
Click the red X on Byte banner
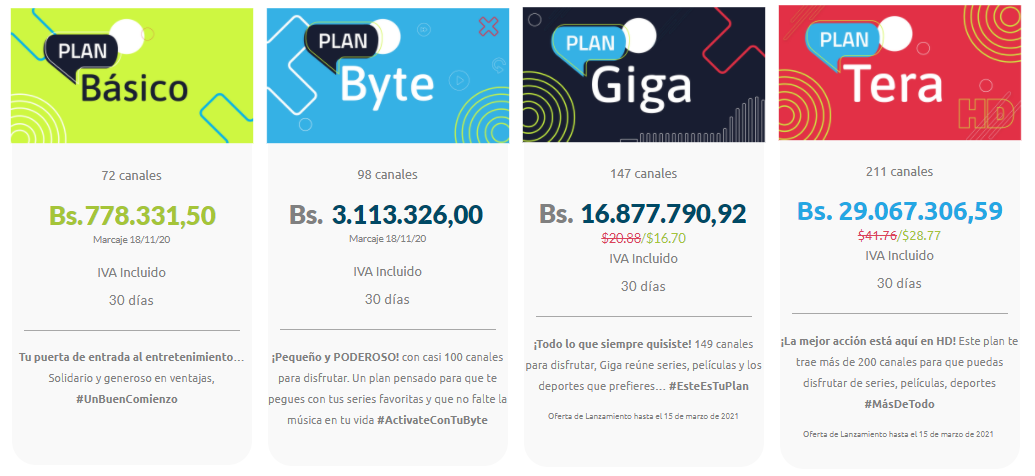click(x=488, y=27)
